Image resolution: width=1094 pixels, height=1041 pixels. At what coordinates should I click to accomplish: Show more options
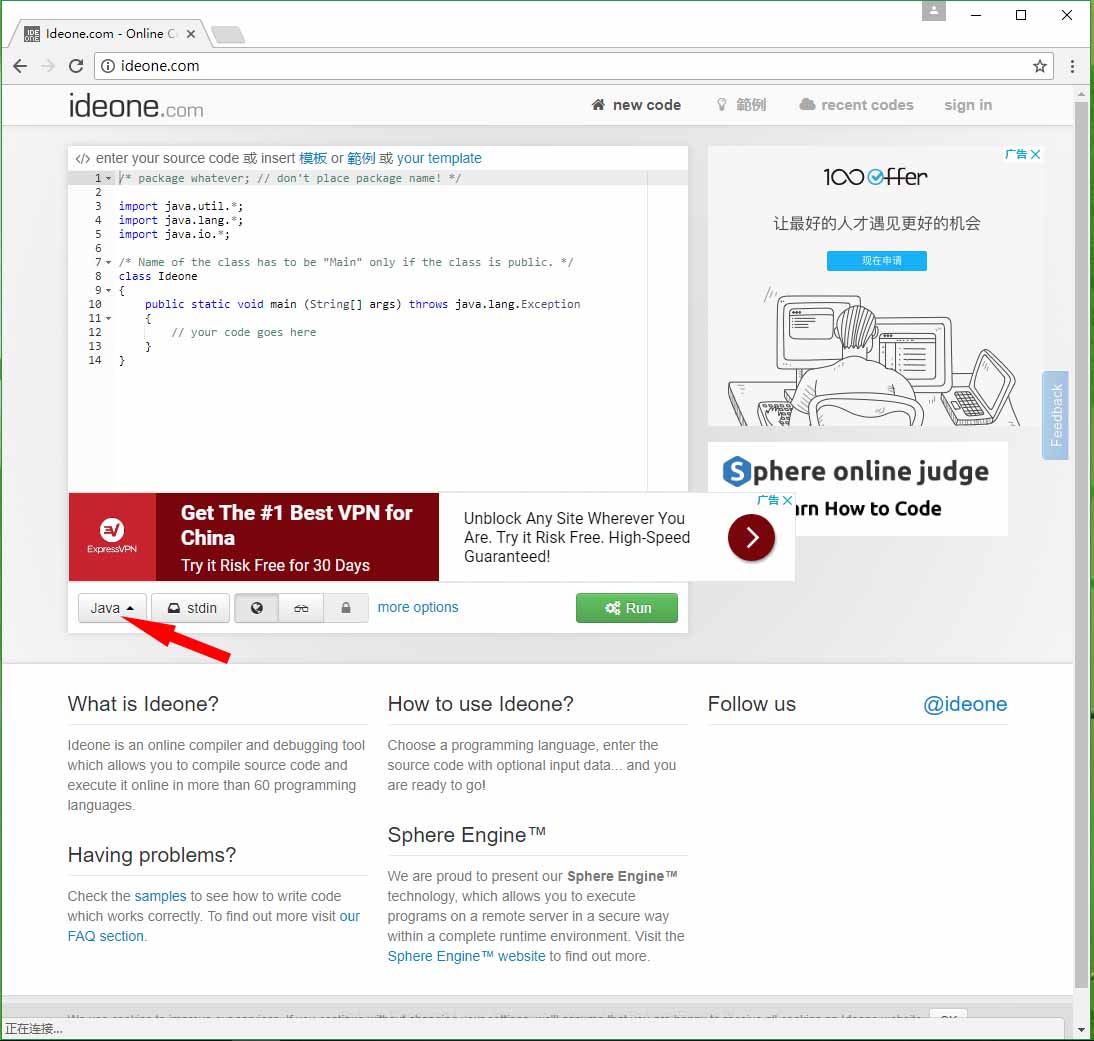pos(418,607)
